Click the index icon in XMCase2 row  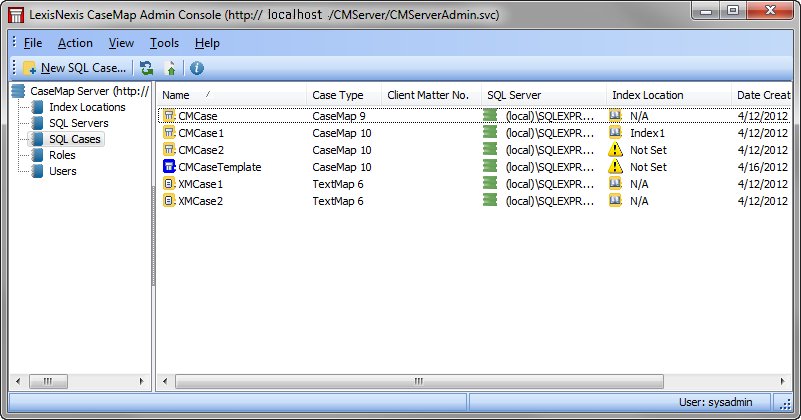616,200
